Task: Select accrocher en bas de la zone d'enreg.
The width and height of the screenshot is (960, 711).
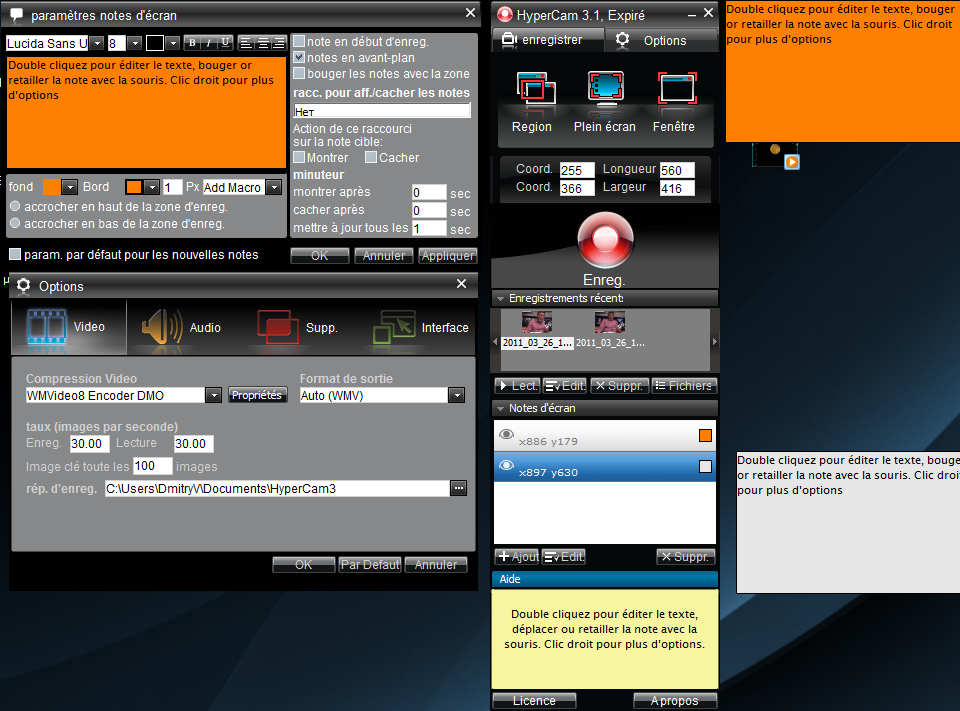Action: pos(15,223)
